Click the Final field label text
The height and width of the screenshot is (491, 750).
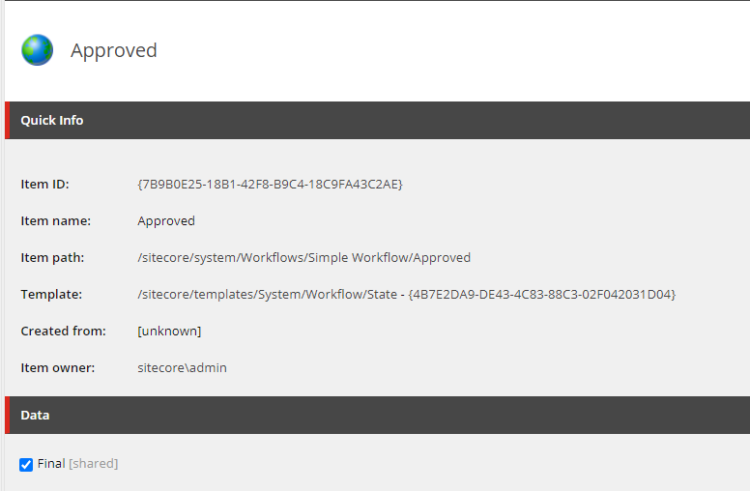51,464
